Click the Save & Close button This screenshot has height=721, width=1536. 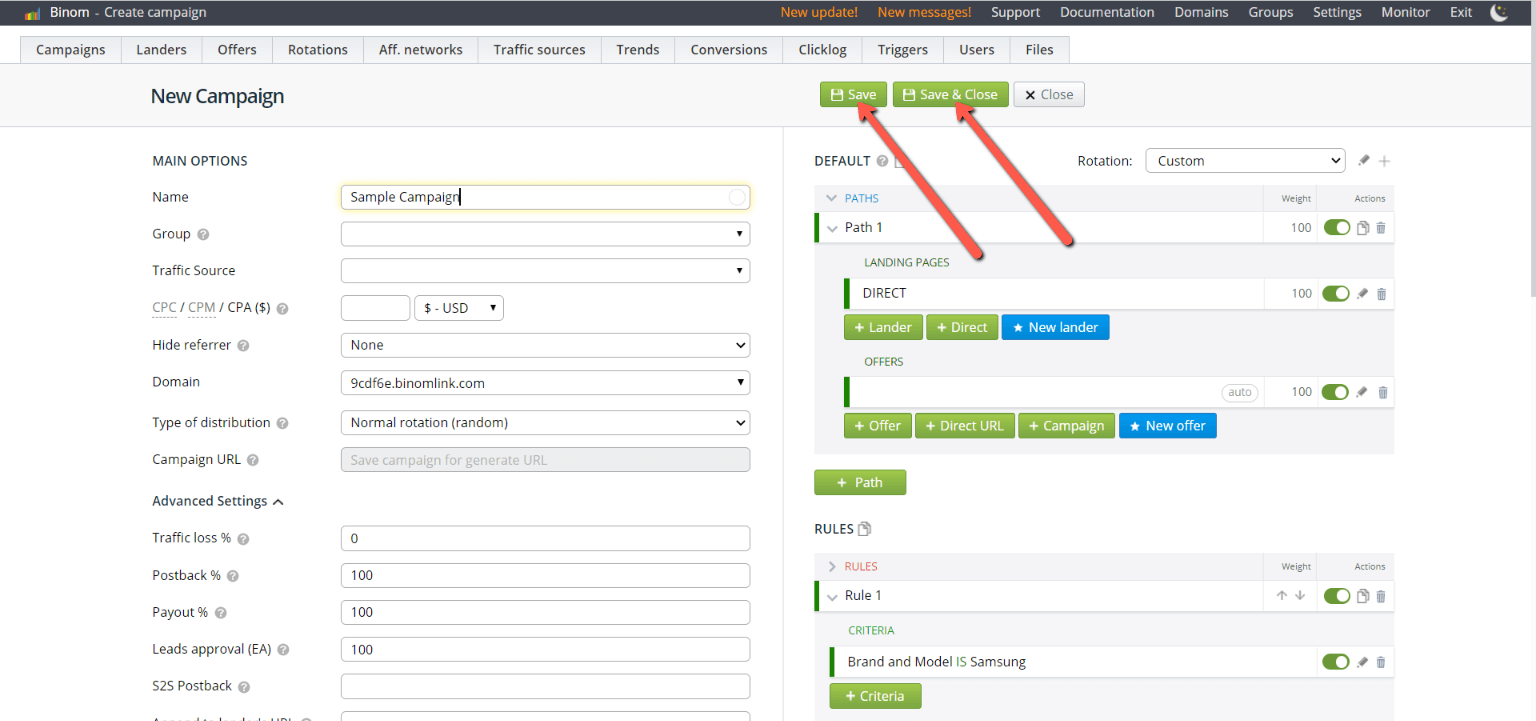(x=950, y=95)
